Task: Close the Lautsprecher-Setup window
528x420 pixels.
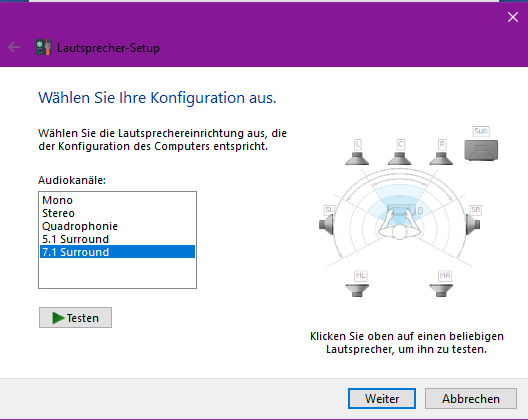Action: coord(513,17)
